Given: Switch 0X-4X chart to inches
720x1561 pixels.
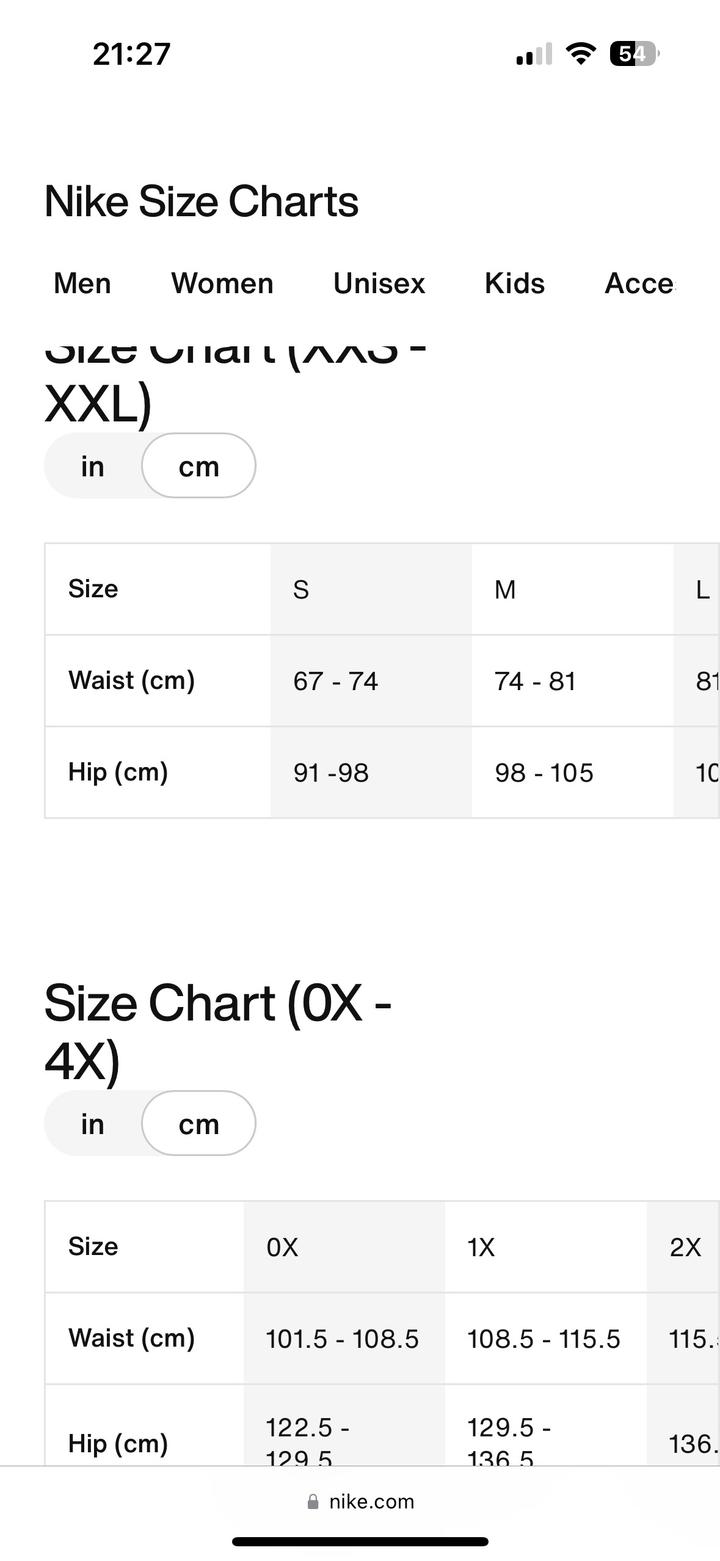Looking at the screenshot, I should 93,1124.
